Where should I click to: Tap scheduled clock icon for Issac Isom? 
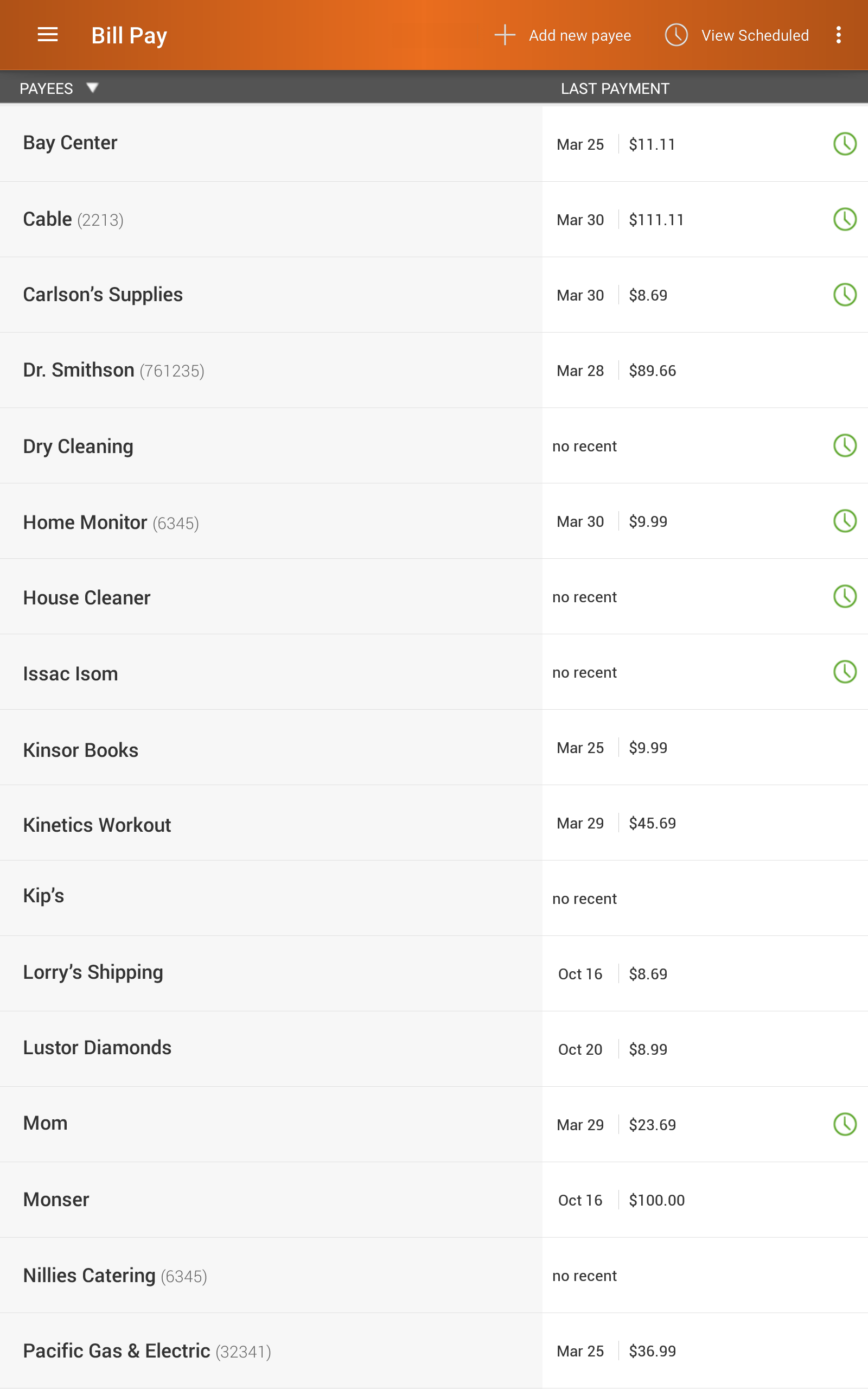point(845,672)
